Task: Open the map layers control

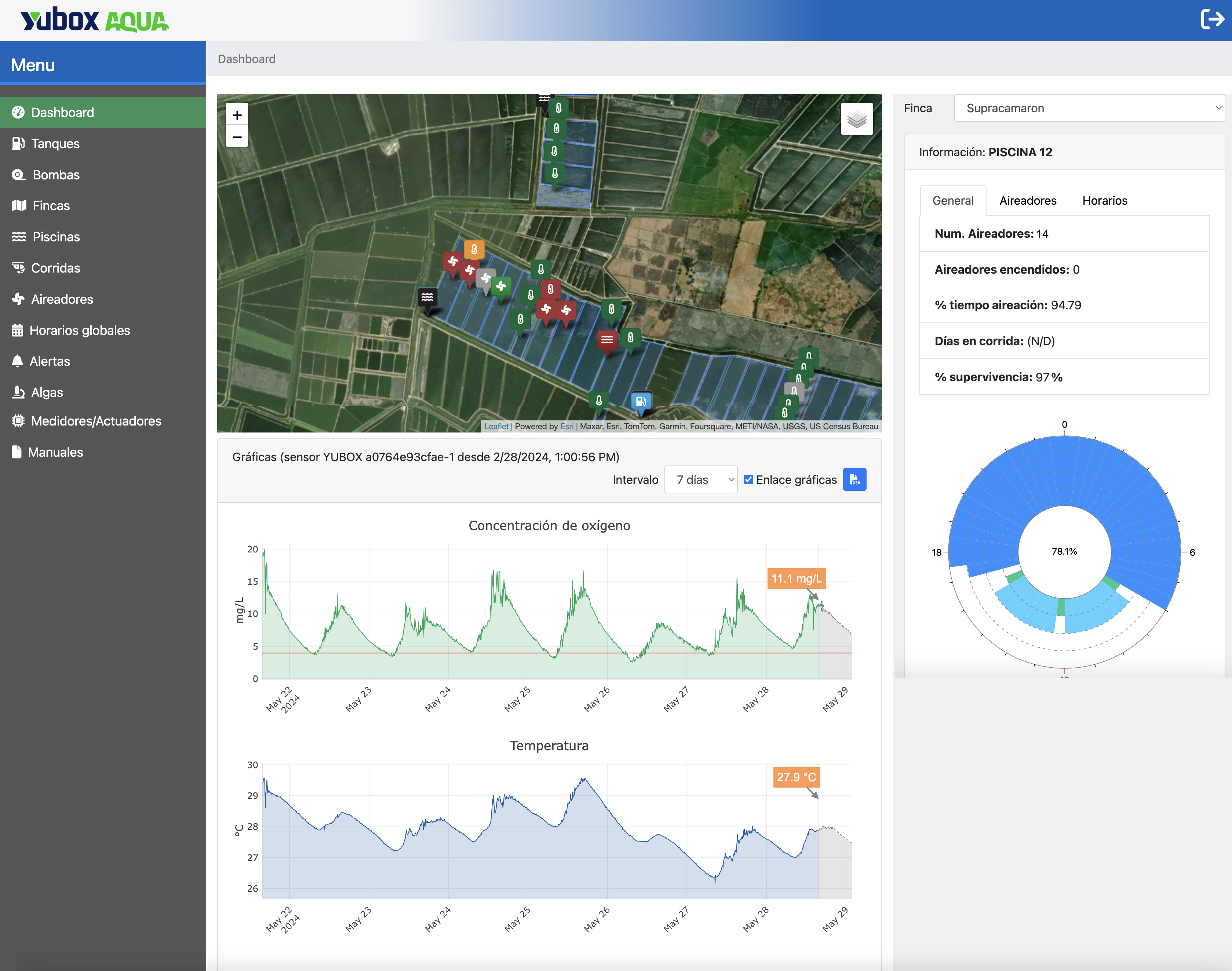Action: pos(856,119)
